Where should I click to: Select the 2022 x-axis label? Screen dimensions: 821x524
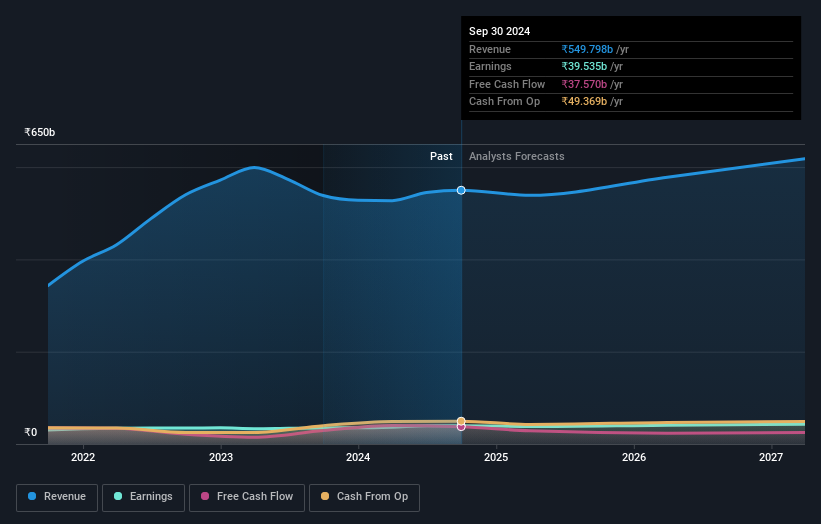click(83, 457)
